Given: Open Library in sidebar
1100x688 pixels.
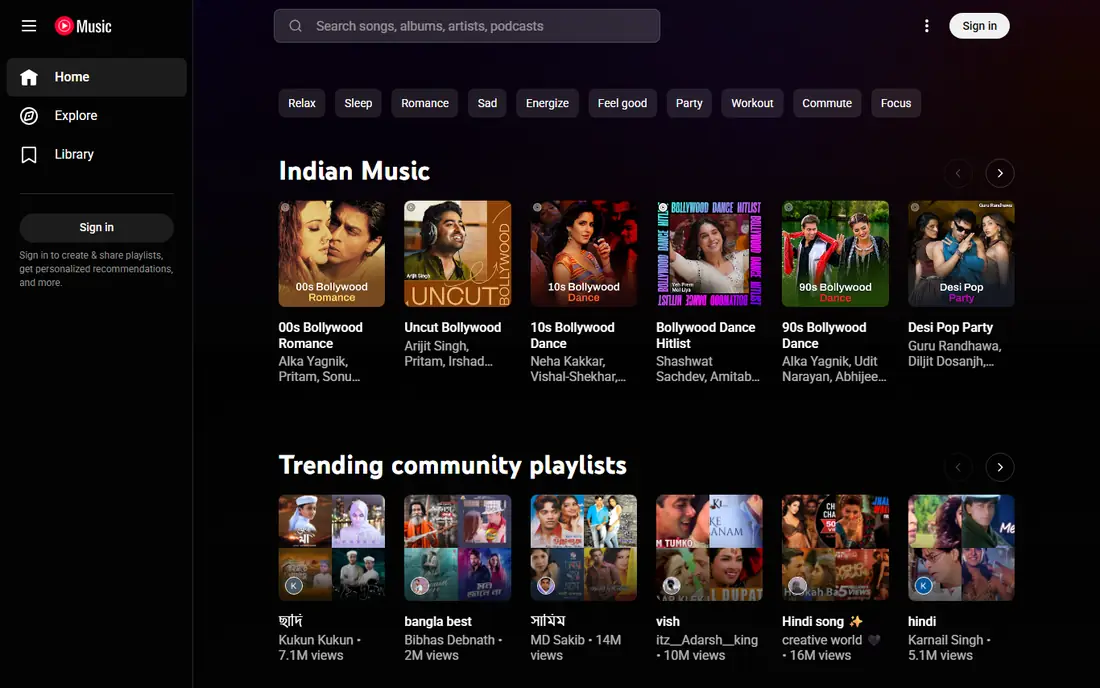Looking at the screenshot, I should 97,154.
